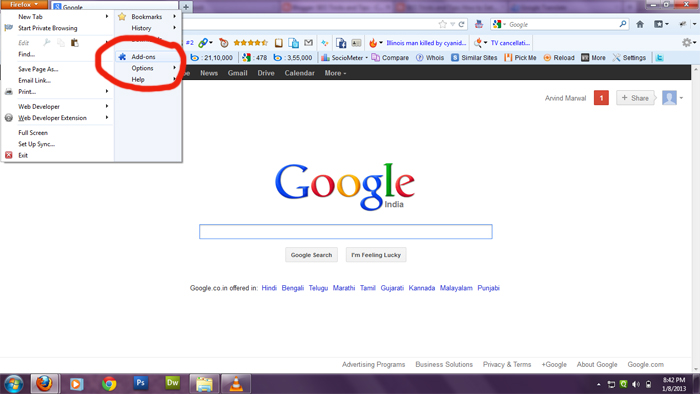Screen dimensions: 700x394
Task: Open Calendar from the Google black bar
Action: (x=300, y=73)
